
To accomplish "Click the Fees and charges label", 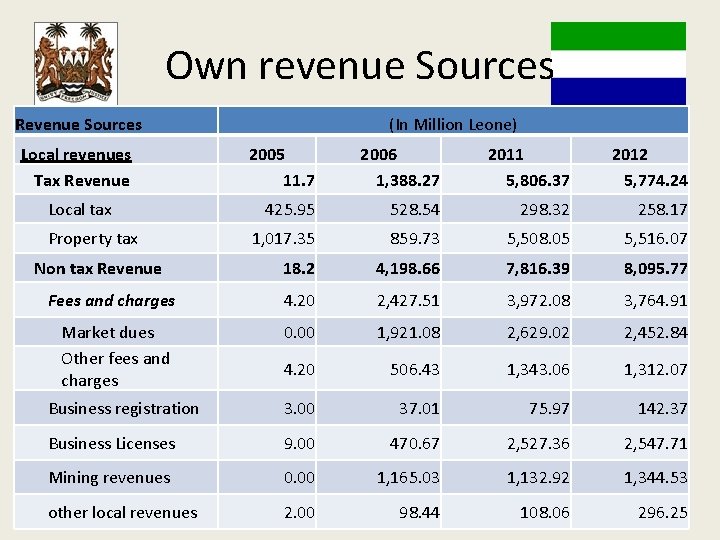I will 112,301.
